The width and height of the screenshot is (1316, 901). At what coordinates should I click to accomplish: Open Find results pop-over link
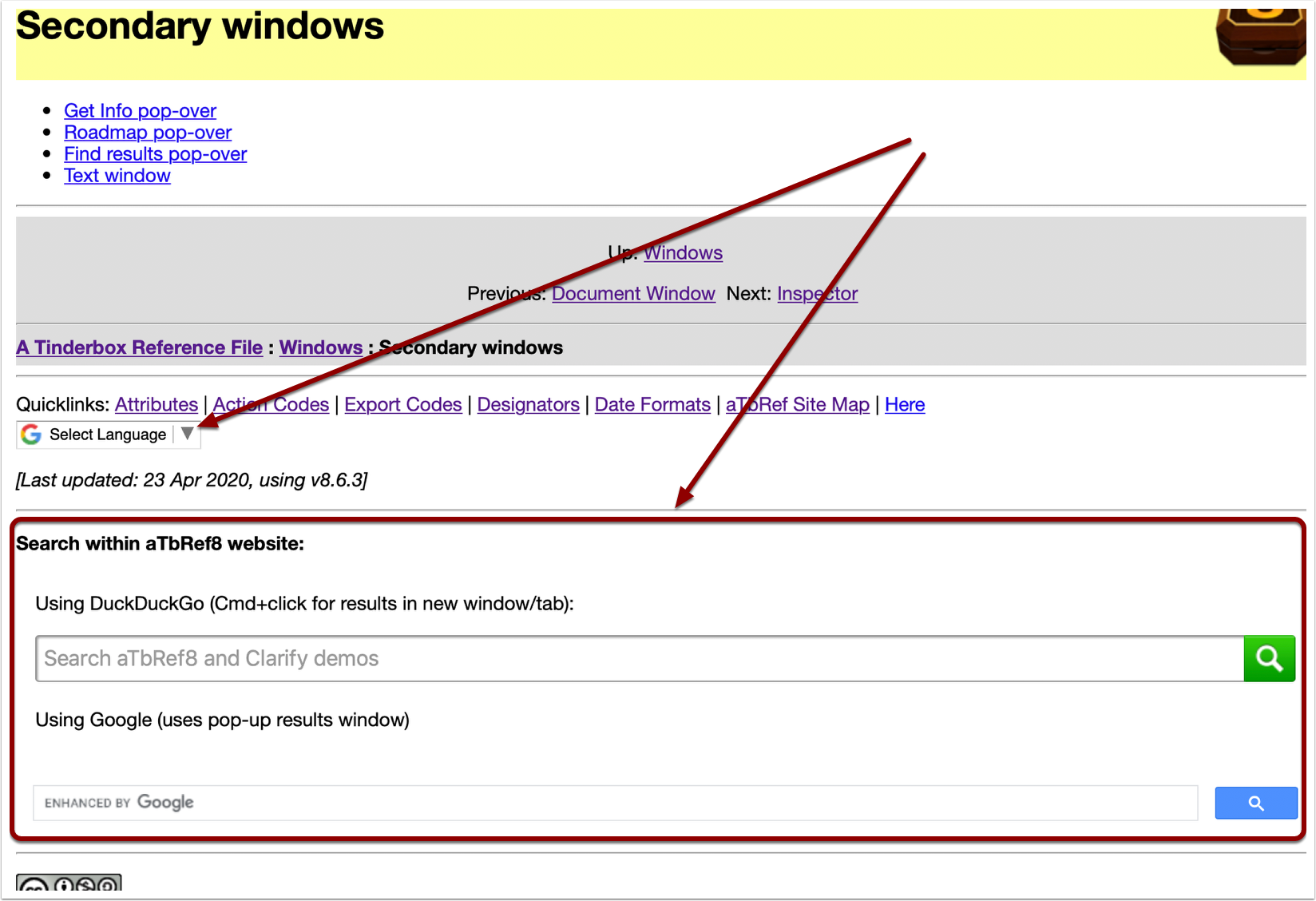[x=155, y=154]
